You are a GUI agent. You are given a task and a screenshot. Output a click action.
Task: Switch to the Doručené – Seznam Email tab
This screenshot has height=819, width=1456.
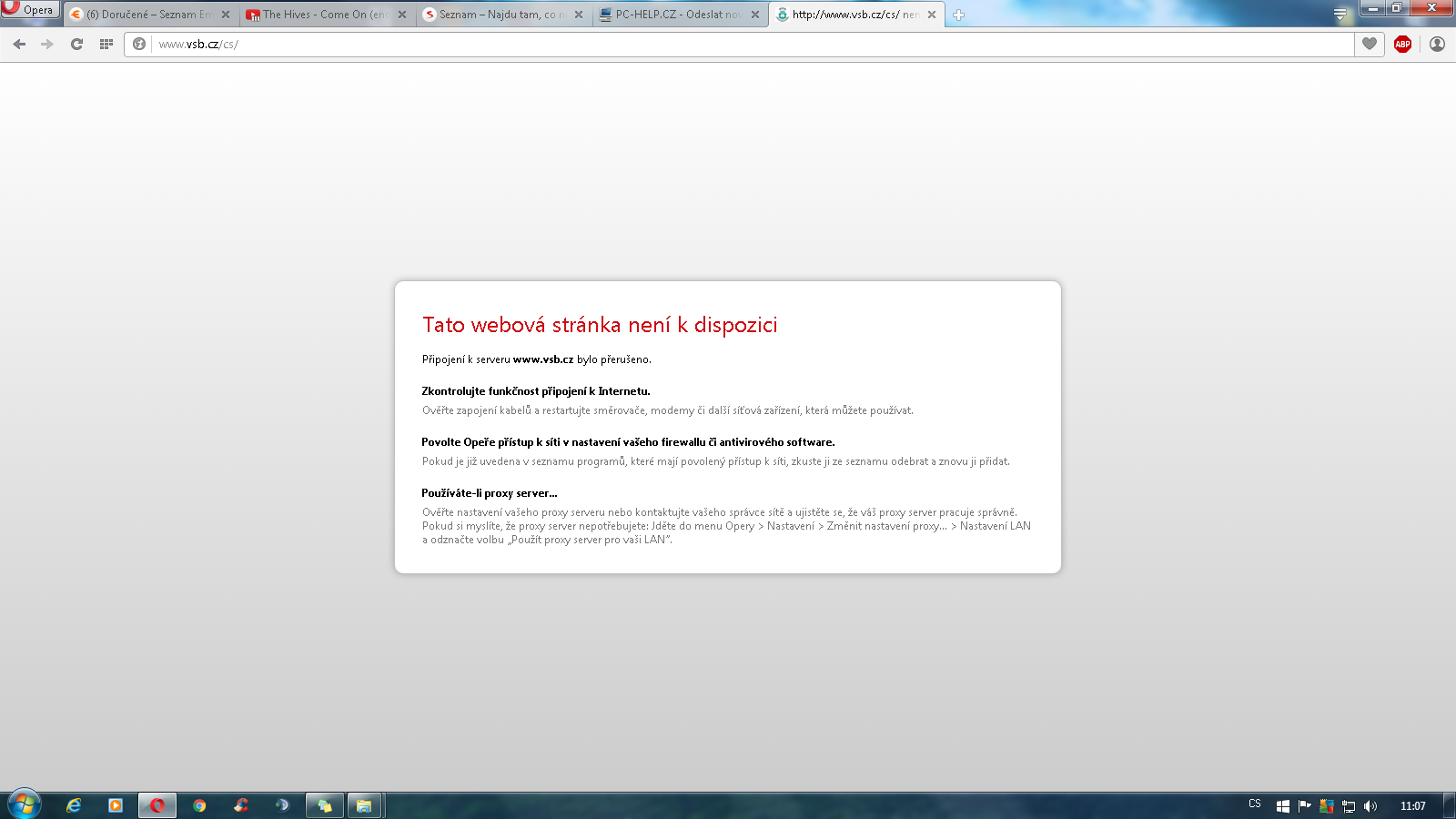coord(146,15)
